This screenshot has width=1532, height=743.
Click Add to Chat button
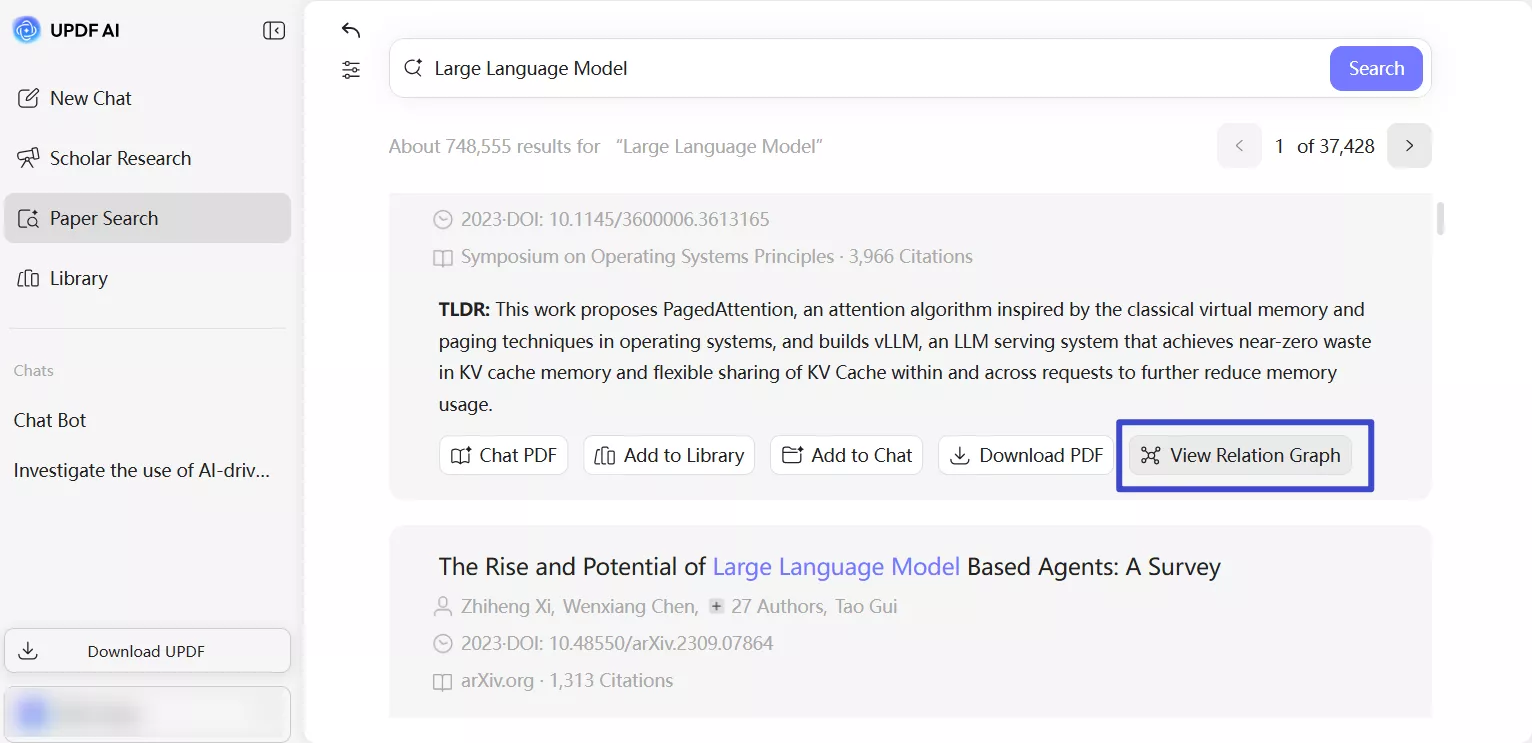(x=847, y=455)
